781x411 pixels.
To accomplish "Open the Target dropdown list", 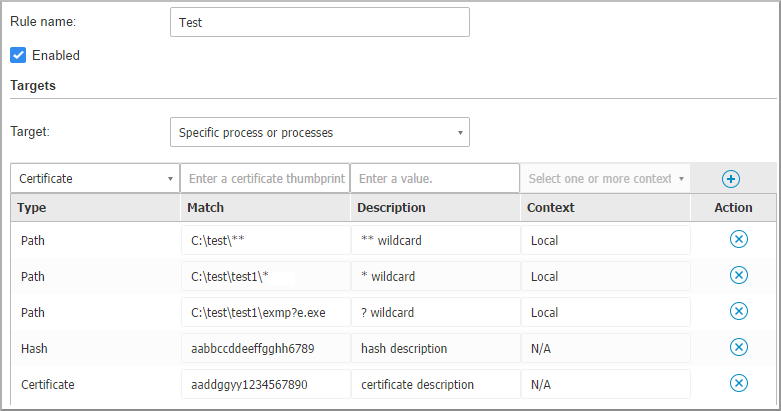I will (319, 132).
